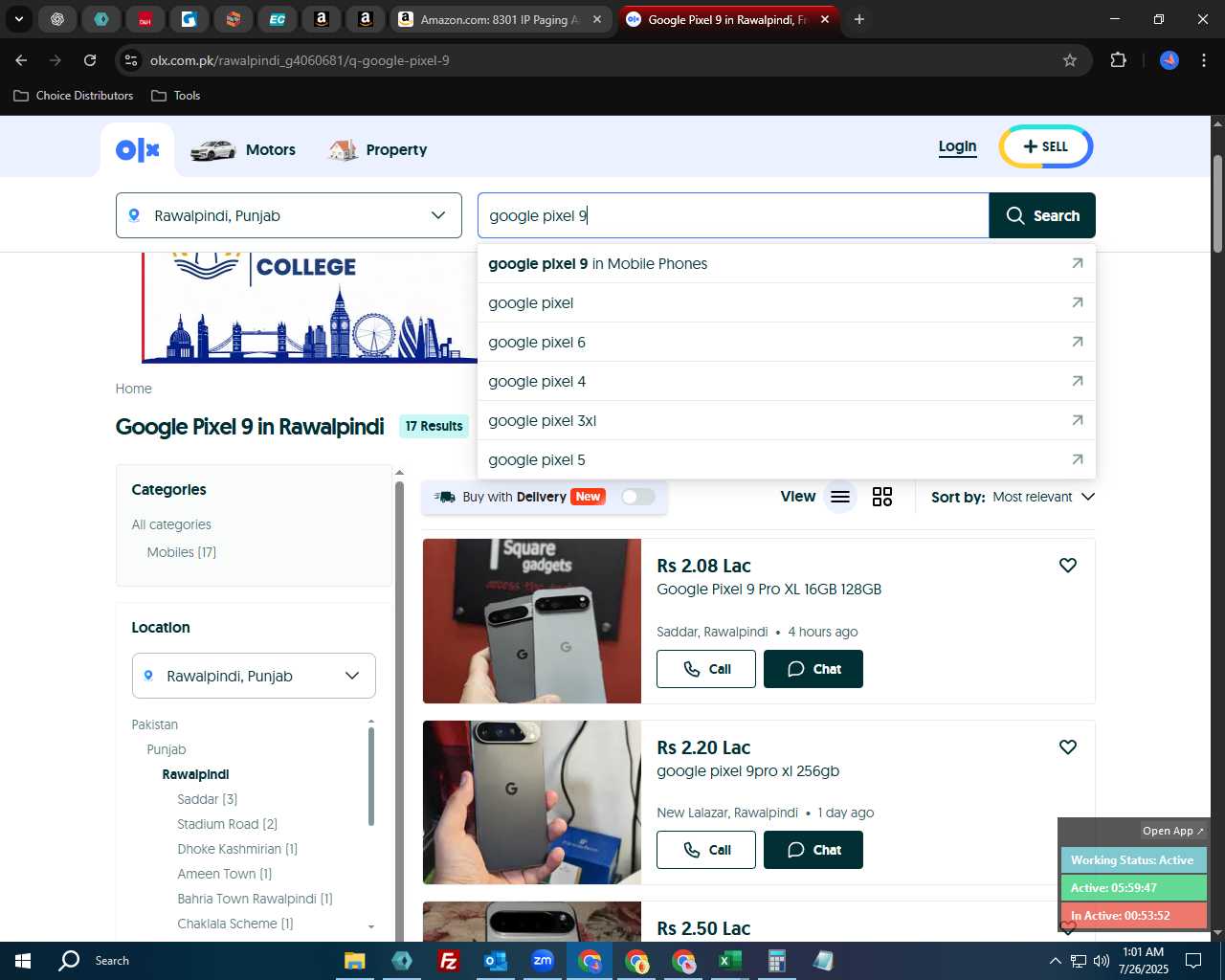
Task: Switch to list view
Action: point(840,497)
